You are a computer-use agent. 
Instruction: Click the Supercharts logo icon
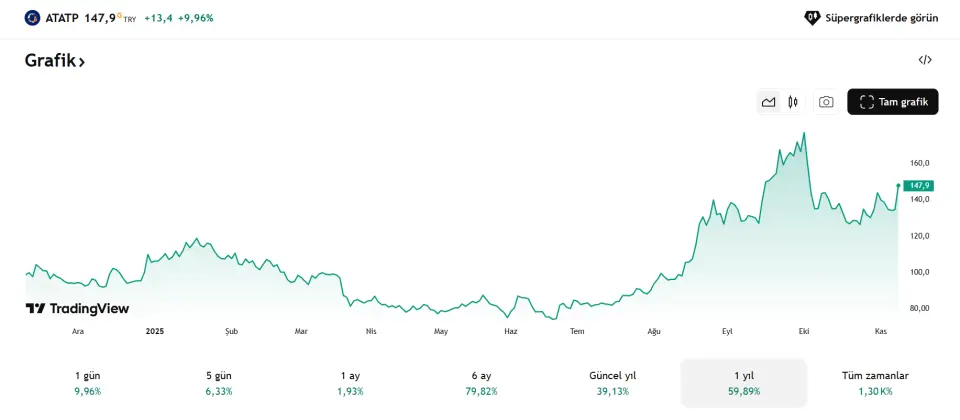tap(812, 18)
